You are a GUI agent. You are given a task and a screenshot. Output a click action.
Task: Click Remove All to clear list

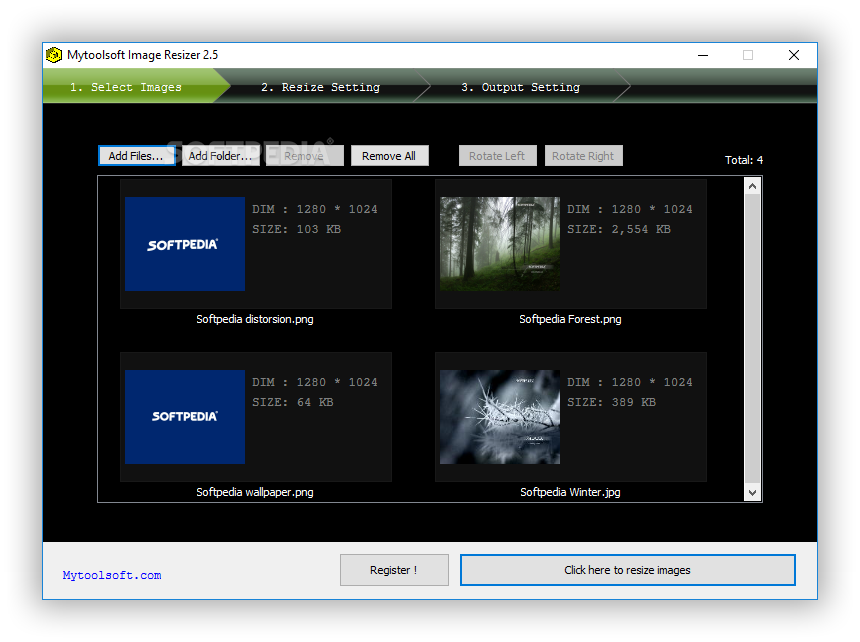tap(389, 156)
